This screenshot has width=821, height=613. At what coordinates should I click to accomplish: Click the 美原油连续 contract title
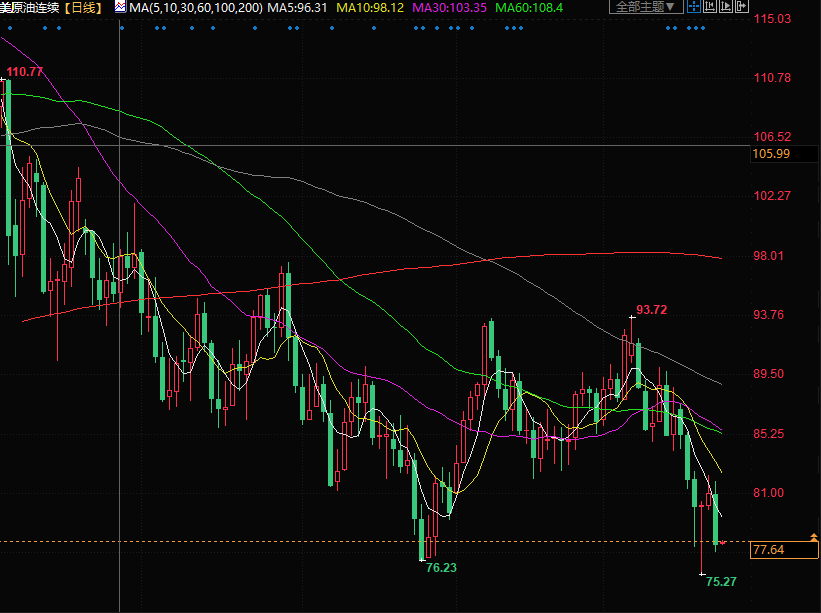30,7
